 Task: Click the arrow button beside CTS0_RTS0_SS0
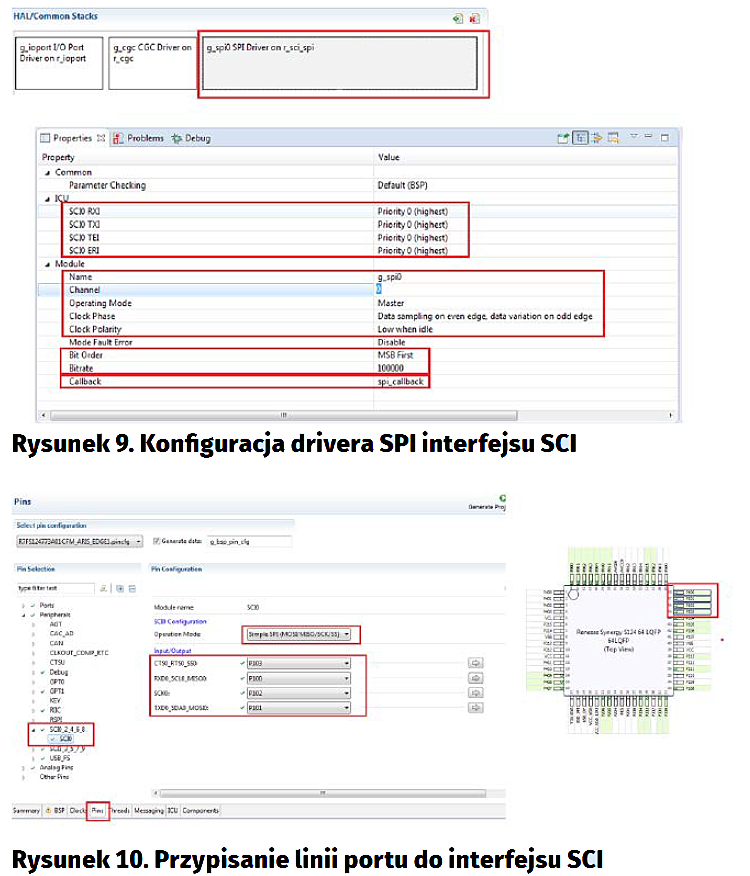[476, 662]
